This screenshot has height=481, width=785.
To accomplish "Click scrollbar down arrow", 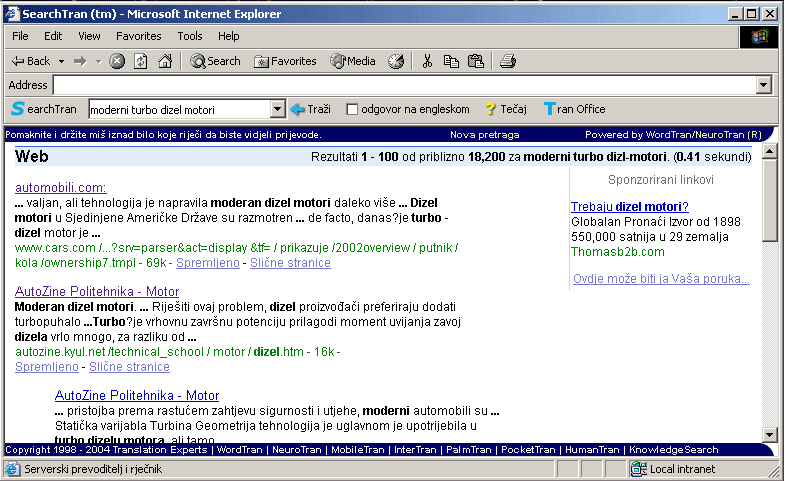I will click(769, 434).
